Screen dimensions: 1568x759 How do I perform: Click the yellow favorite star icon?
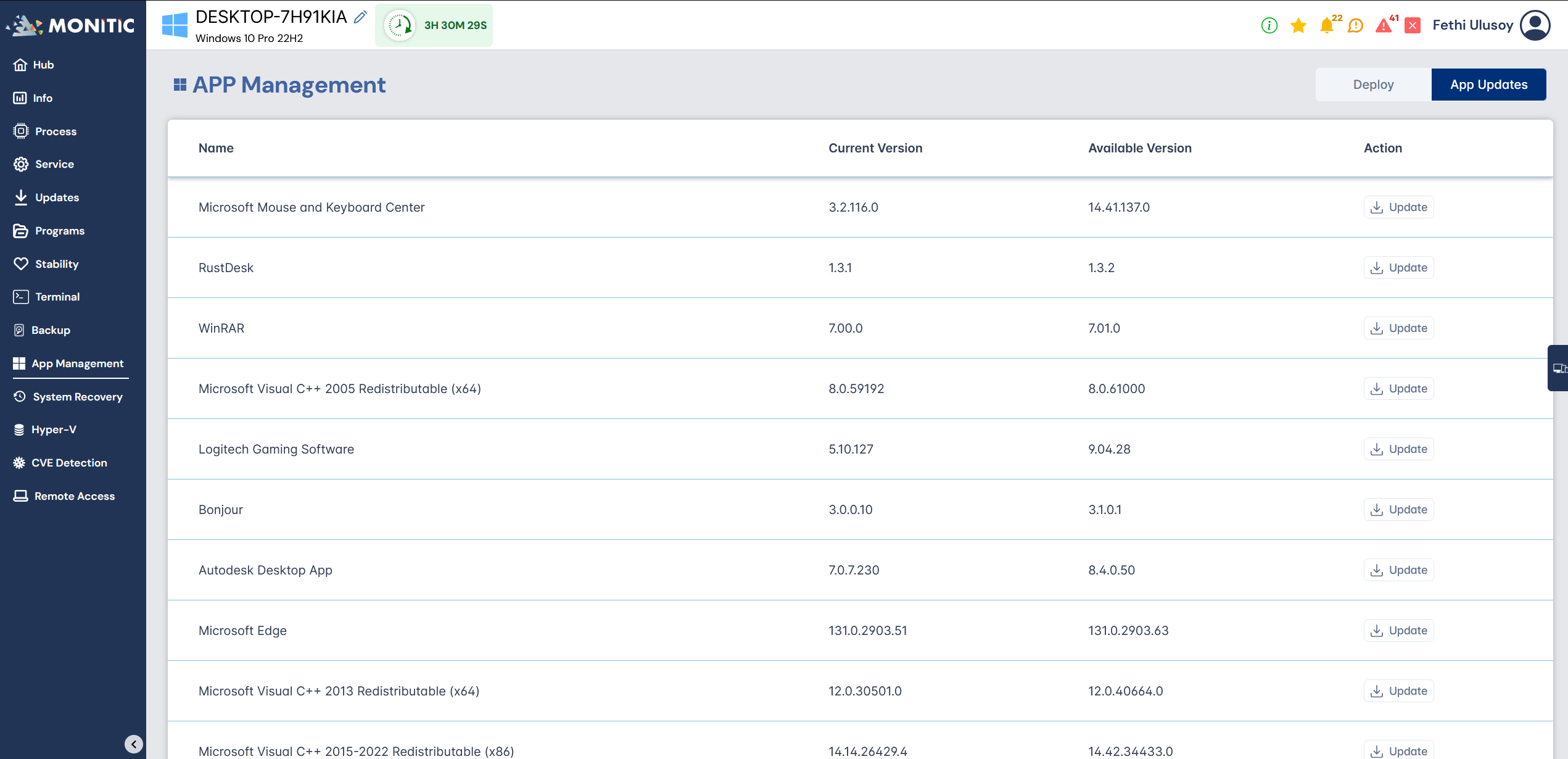click(x=1298, y=25)
